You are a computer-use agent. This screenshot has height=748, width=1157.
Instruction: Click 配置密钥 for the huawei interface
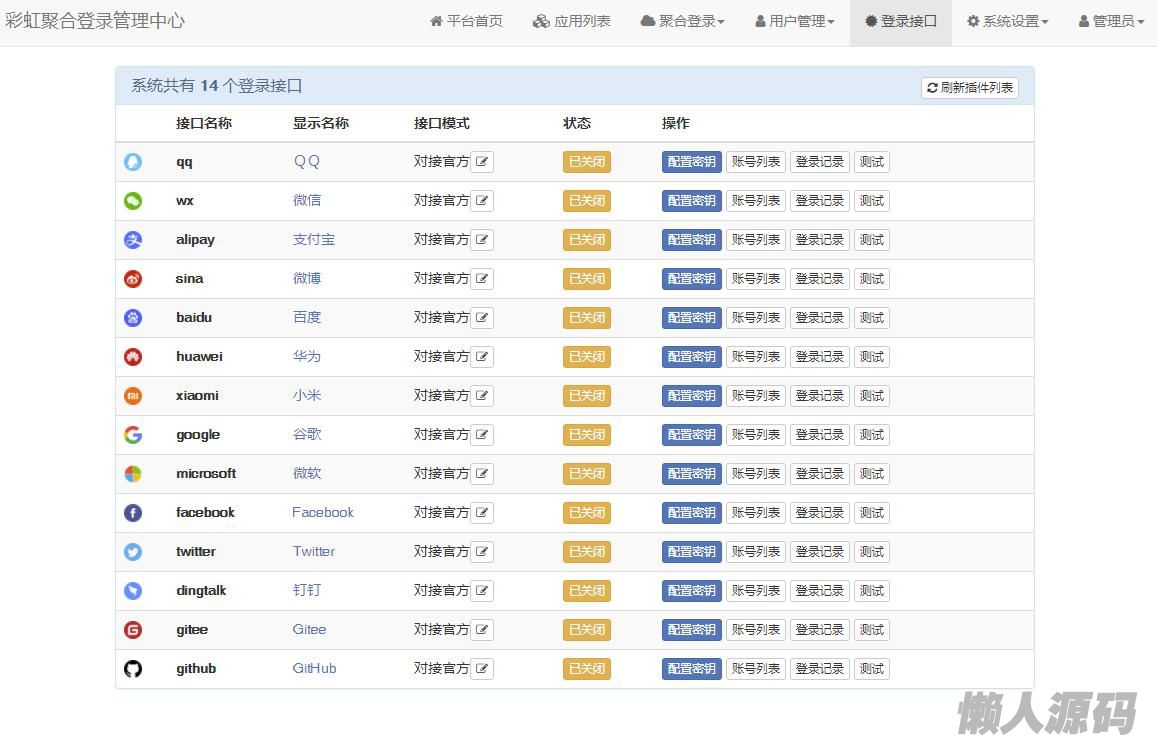(691, 357)
